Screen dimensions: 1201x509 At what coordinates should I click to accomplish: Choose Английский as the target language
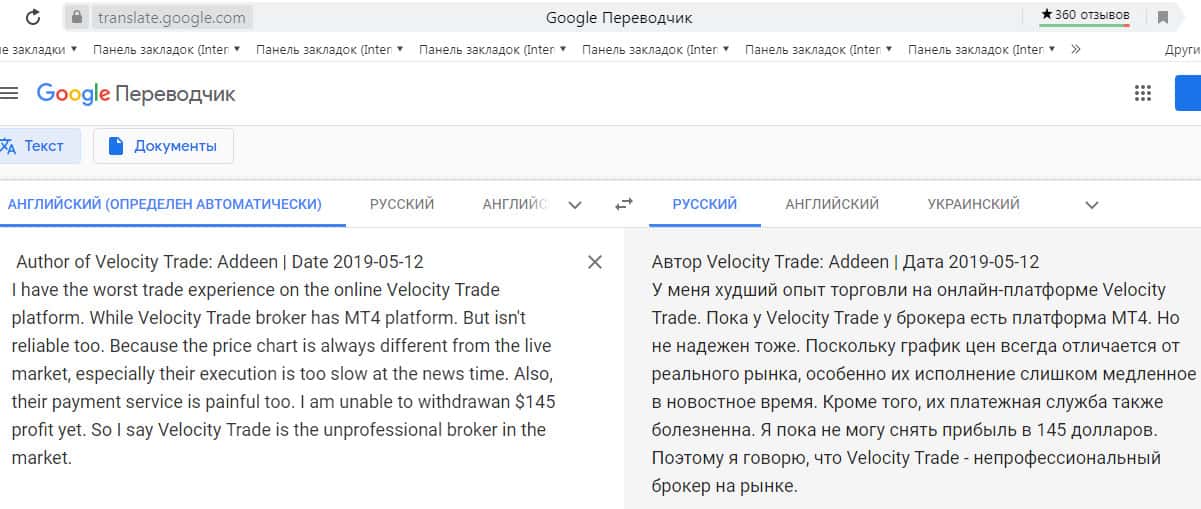pos(832,204)
